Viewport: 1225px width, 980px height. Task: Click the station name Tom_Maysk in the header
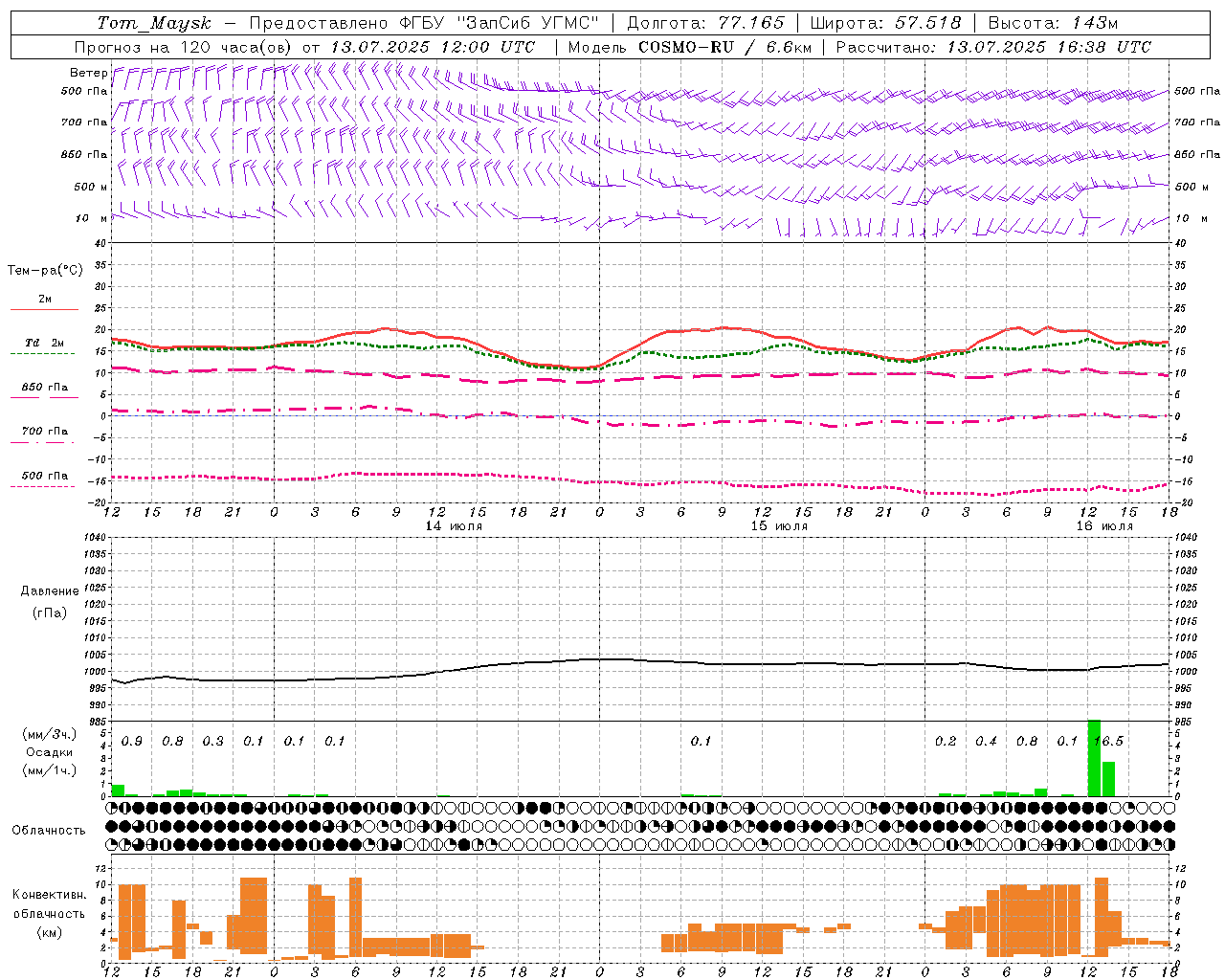(x=154, y=23)
